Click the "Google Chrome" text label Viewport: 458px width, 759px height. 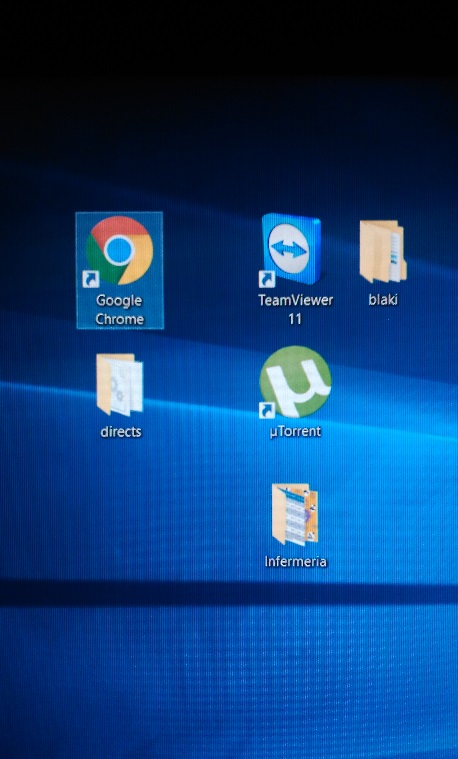click(120, 310)
